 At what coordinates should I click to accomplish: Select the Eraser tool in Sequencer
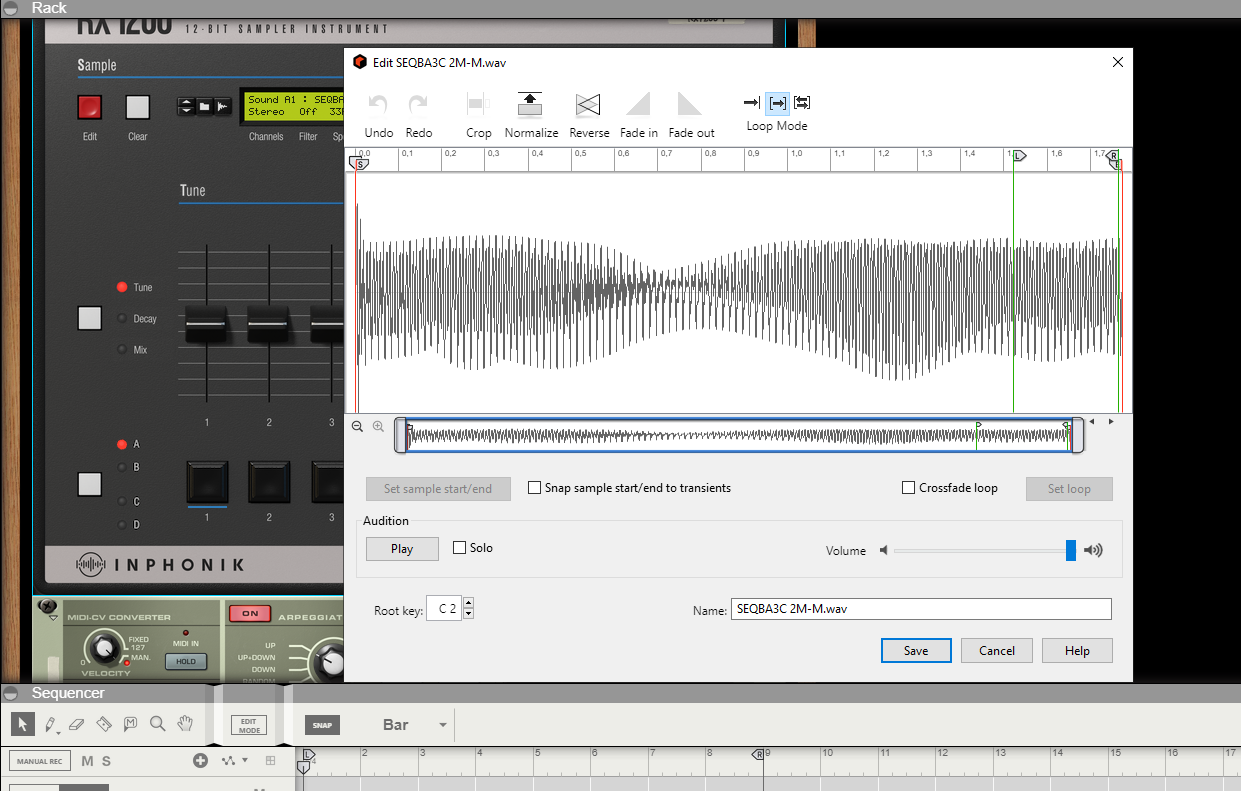point(77,724)
